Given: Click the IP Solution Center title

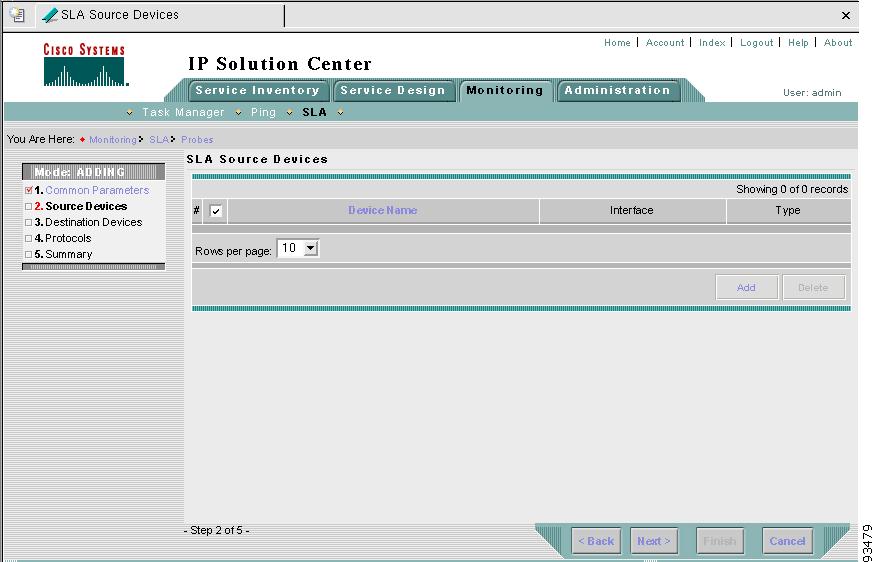Looking at the screenshot, I should coord(280,64).
